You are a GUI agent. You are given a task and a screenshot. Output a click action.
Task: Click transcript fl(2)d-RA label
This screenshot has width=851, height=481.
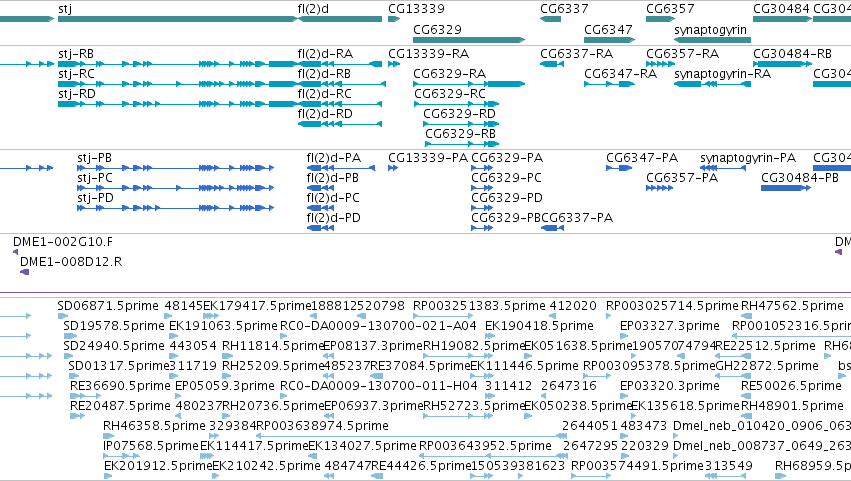click(x=325, y=54)
